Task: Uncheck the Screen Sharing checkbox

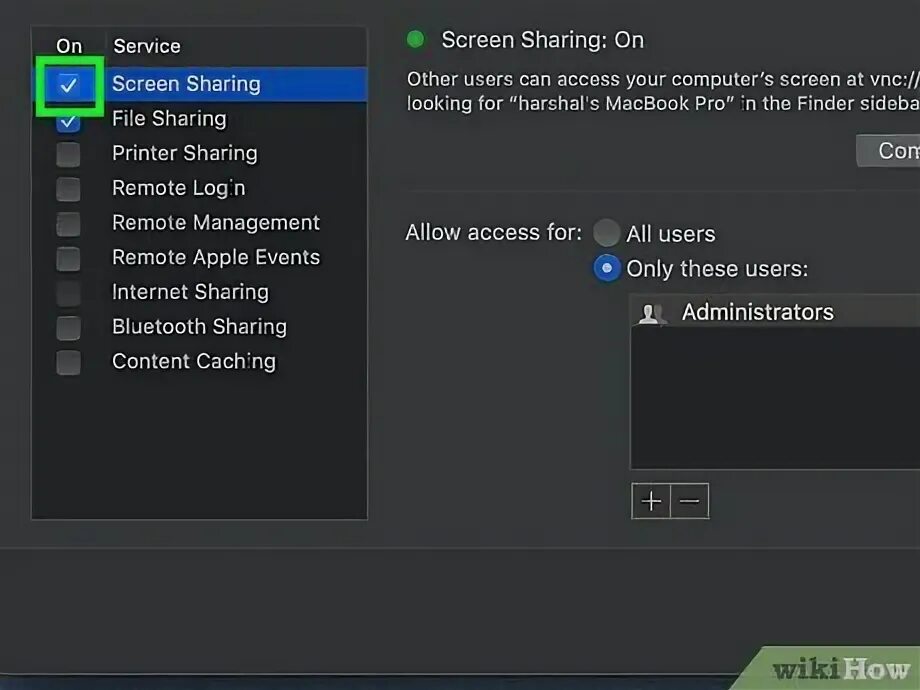Action: pos(68,85)
